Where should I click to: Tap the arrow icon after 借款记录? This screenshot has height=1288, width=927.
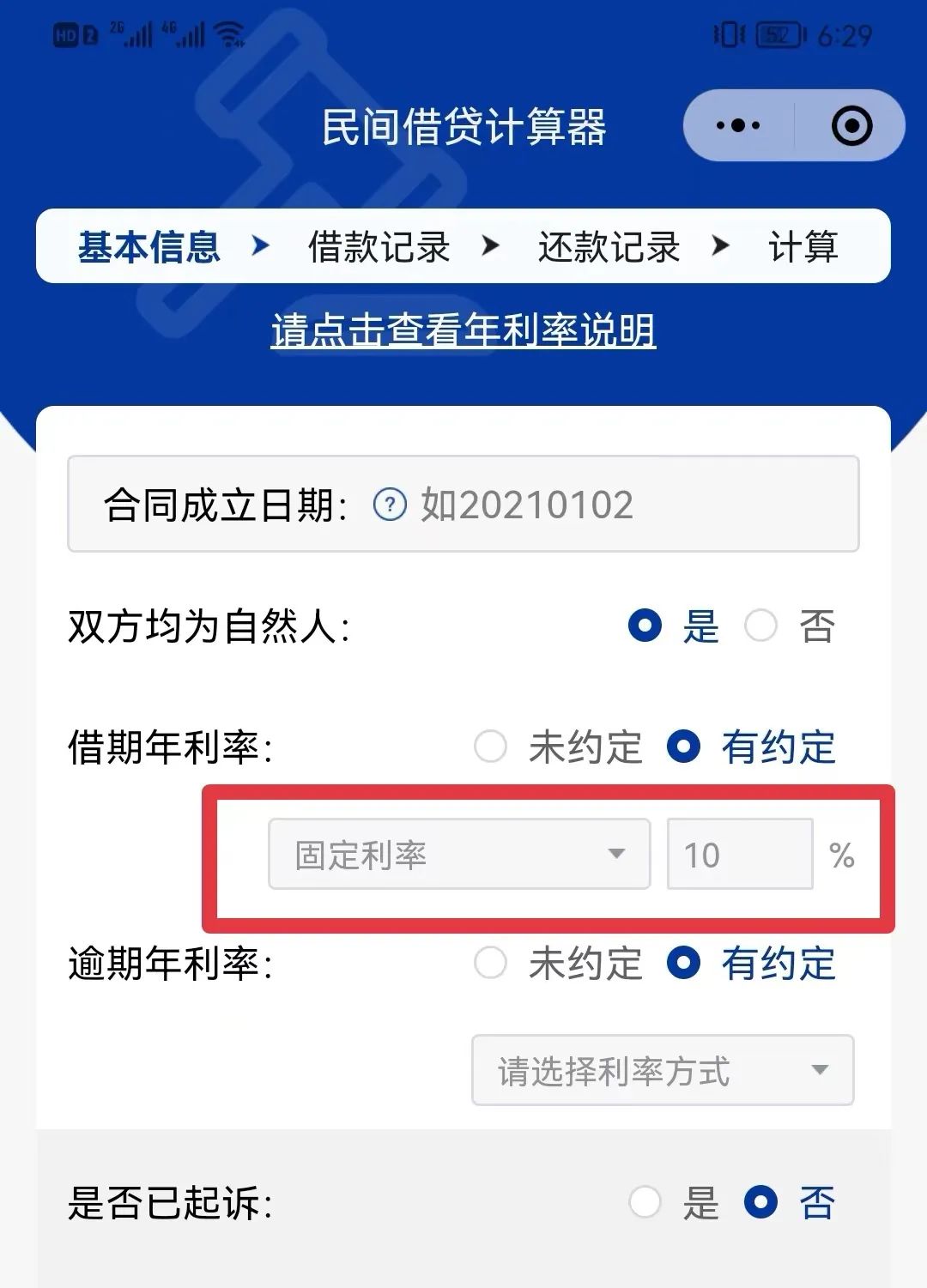click(490, 246)
